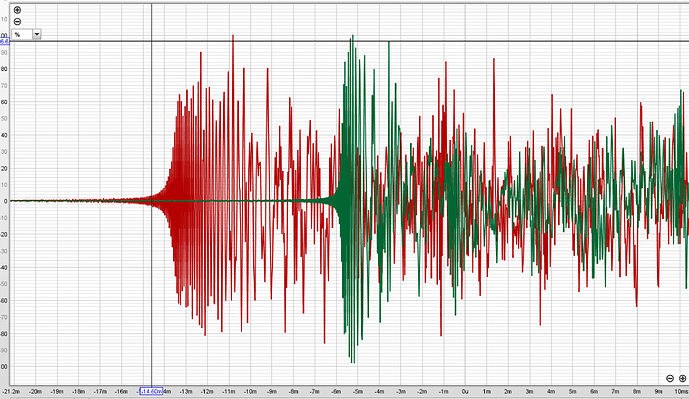Click the 50 label on the vertical axis
Viewport: 689px width, 399px height.
click(4, 119)
